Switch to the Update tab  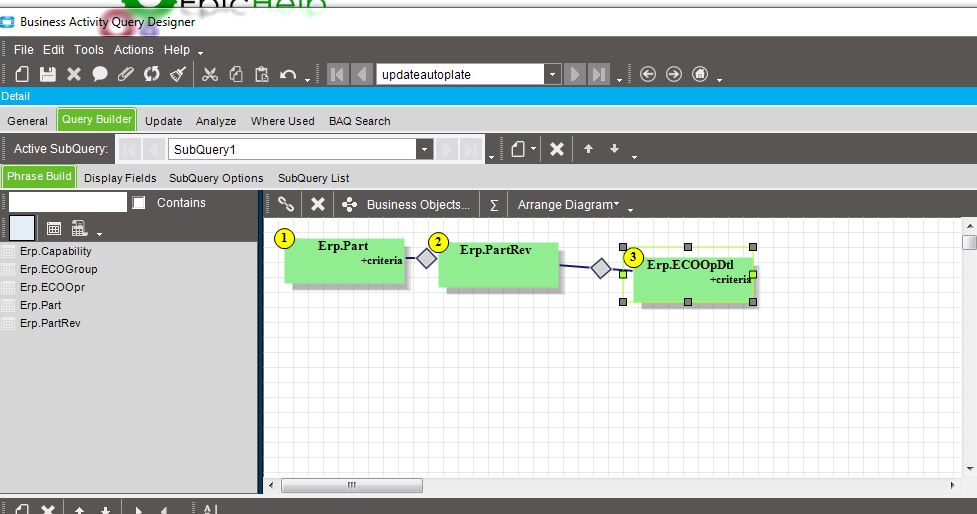pyautogui.click(x=164, y=121)
